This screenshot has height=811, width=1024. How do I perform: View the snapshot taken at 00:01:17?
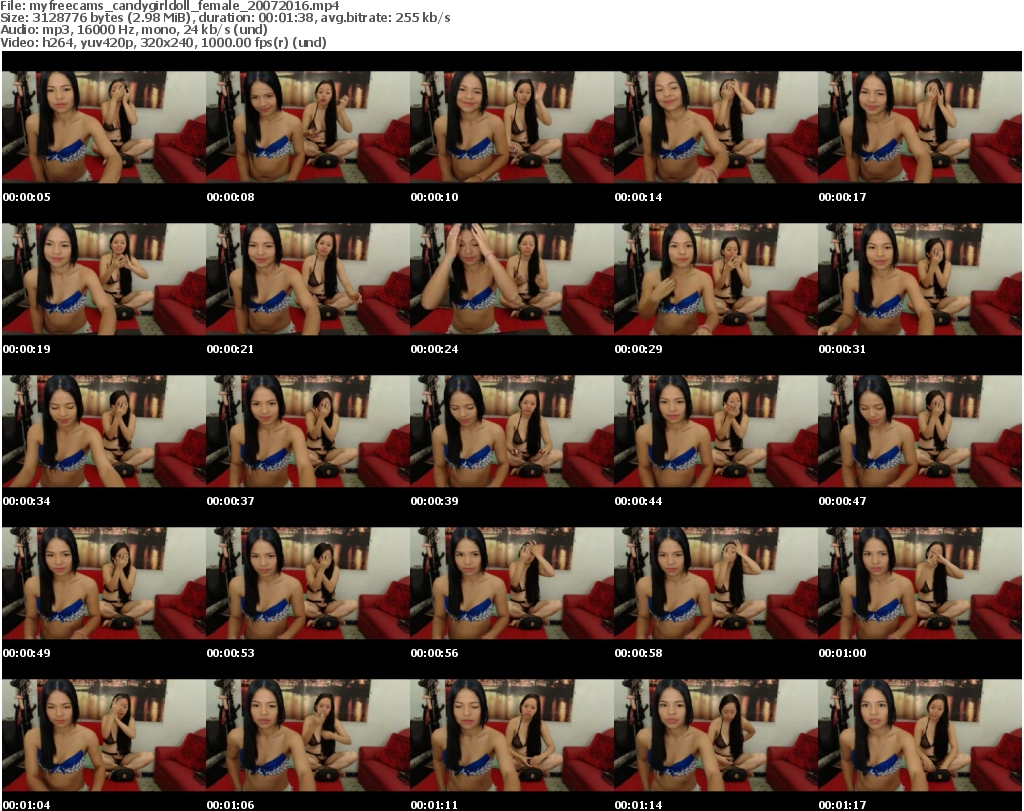[x=920, y=735]
